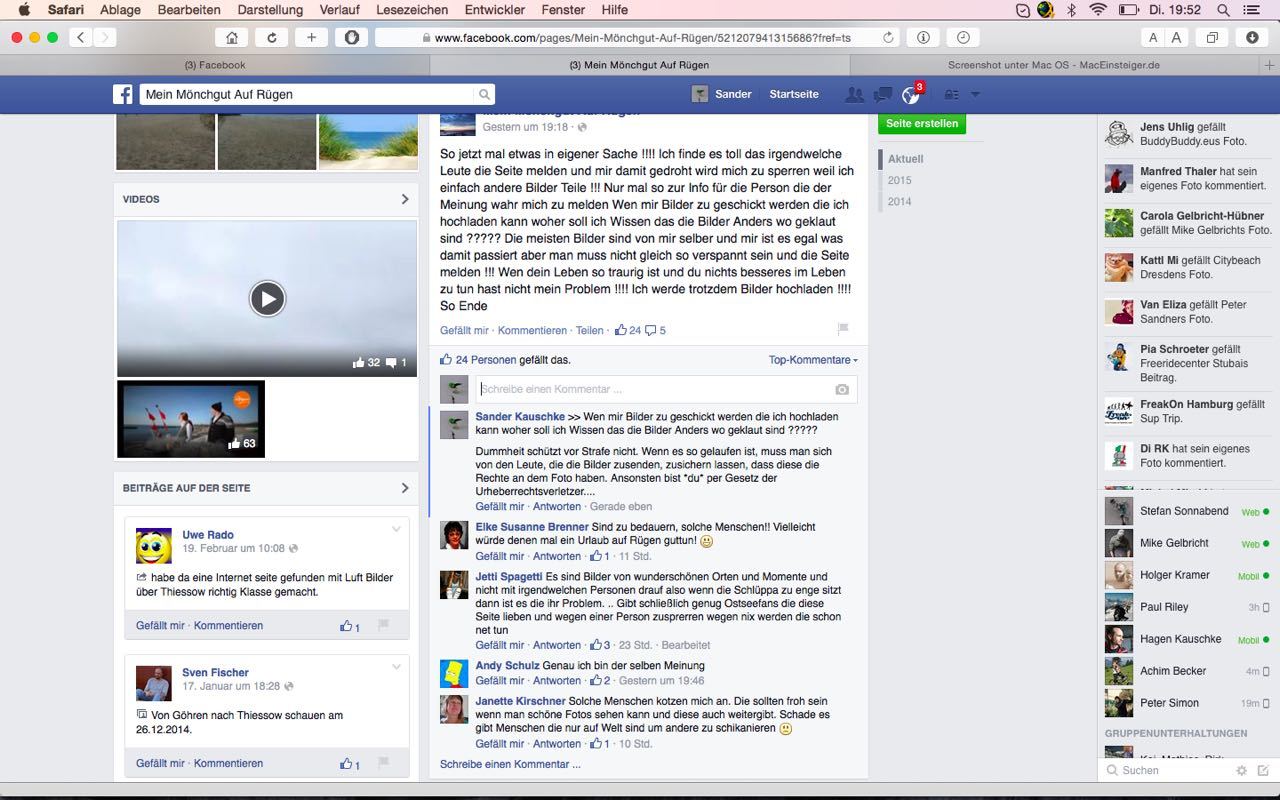
Task: Click 24 Personen likes link
Action: (486, 360)
